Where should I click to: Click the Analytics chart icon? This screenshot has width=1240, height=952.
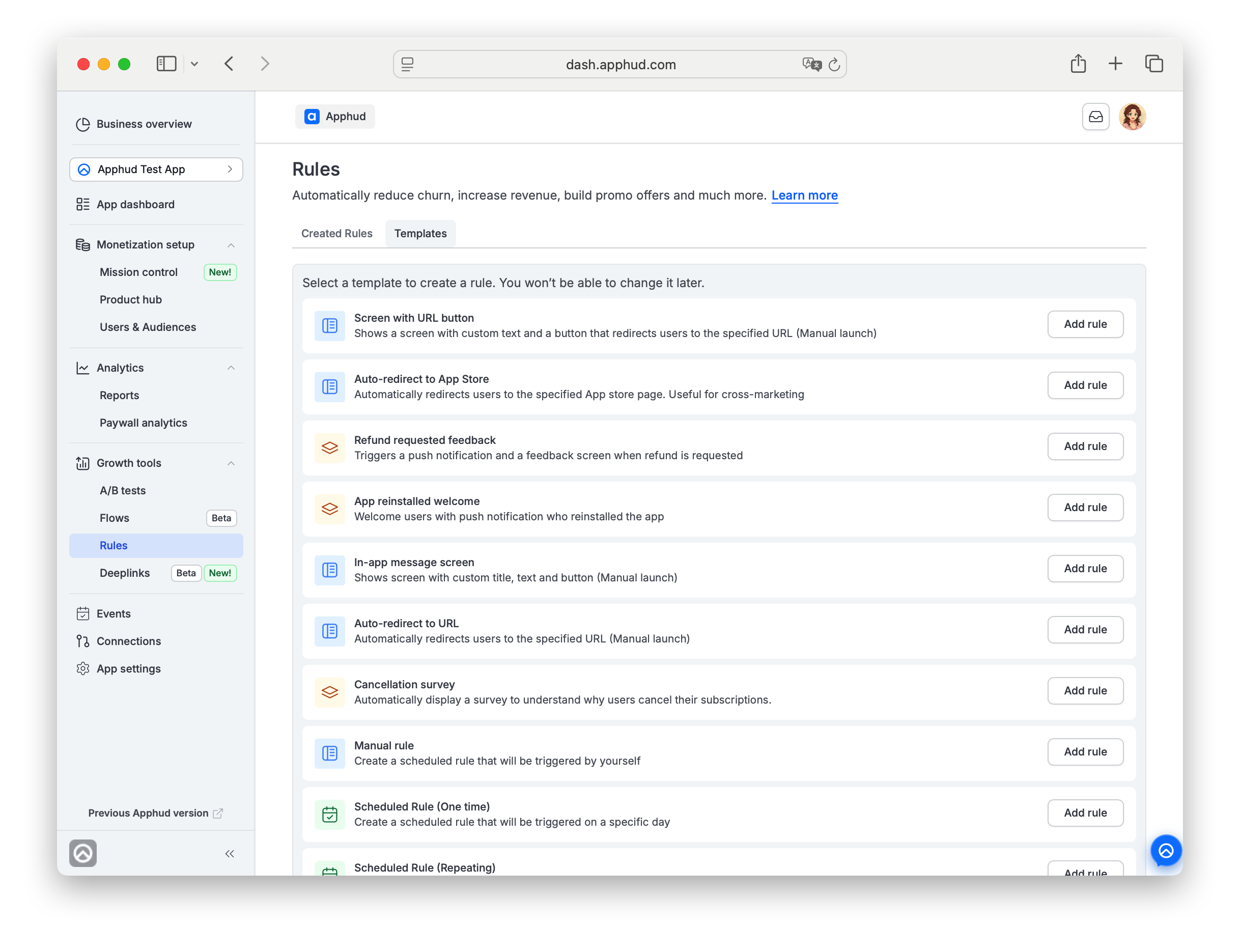[x=82, y=369]
